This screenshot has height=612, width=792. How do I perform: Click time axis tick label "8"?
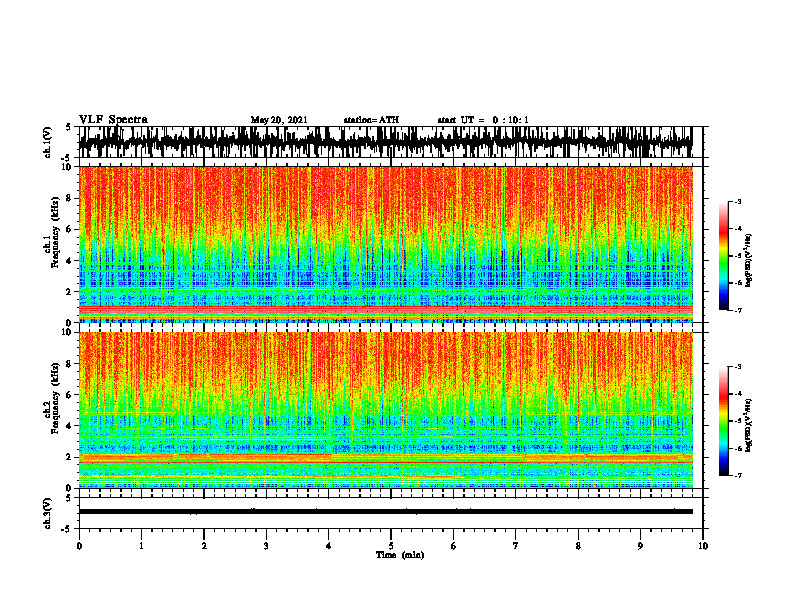(578, 546)
